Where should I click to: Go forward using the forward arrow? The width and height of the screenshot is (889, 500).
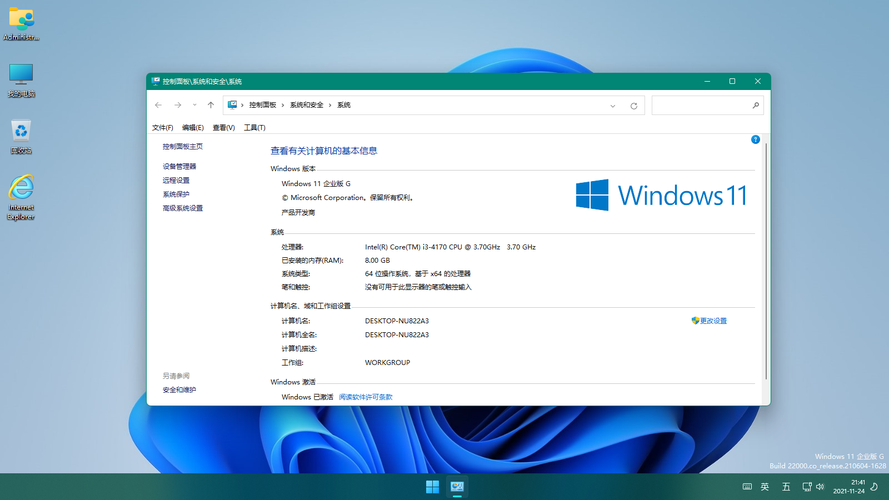[177, 105]
